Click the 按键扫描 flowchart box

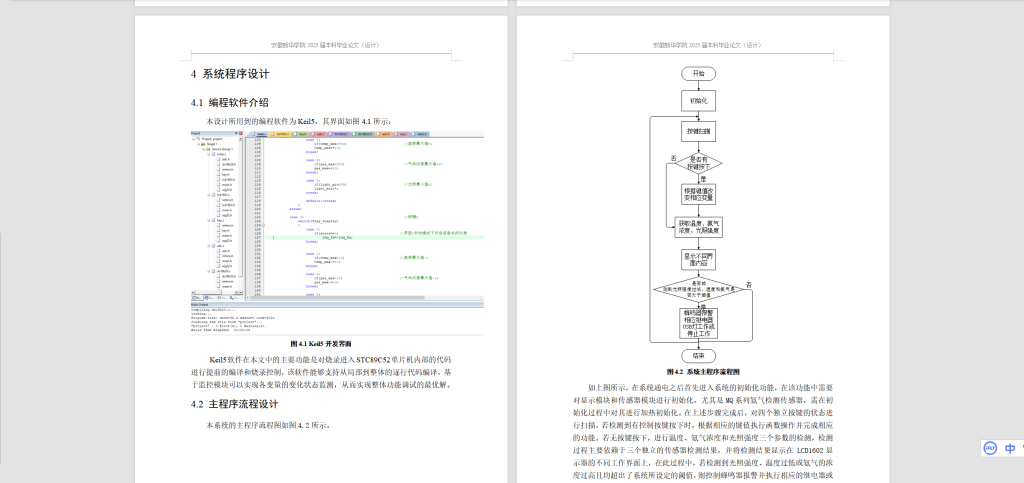pos(698,131)
